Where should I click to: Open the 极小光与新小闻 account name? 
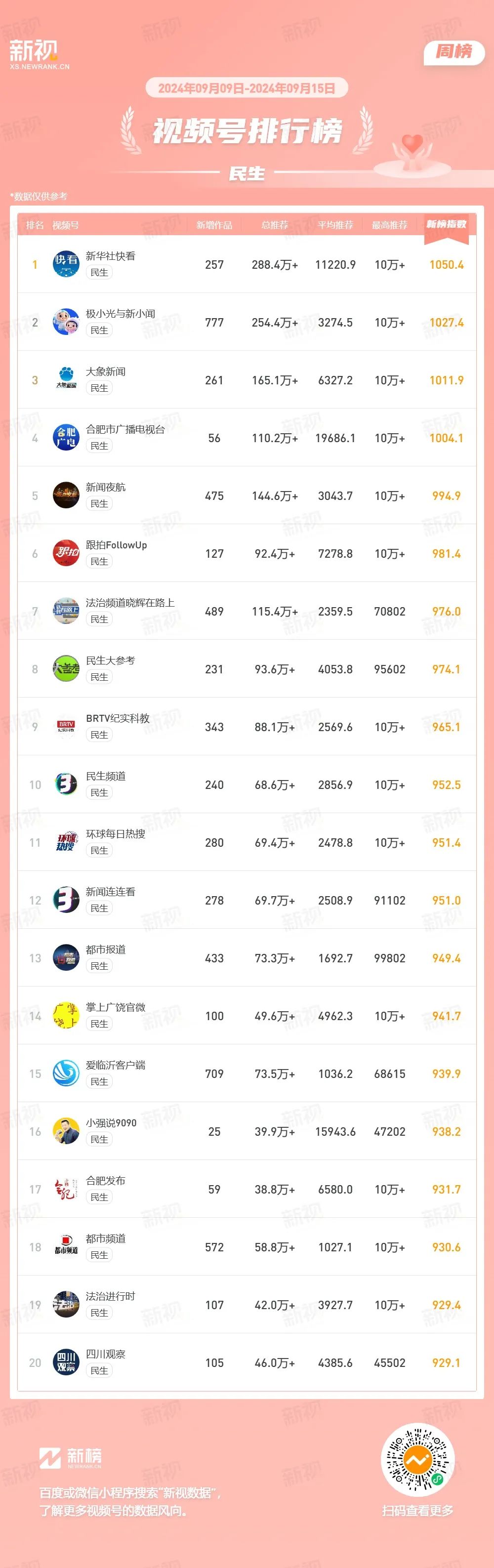tap(121, 314)
